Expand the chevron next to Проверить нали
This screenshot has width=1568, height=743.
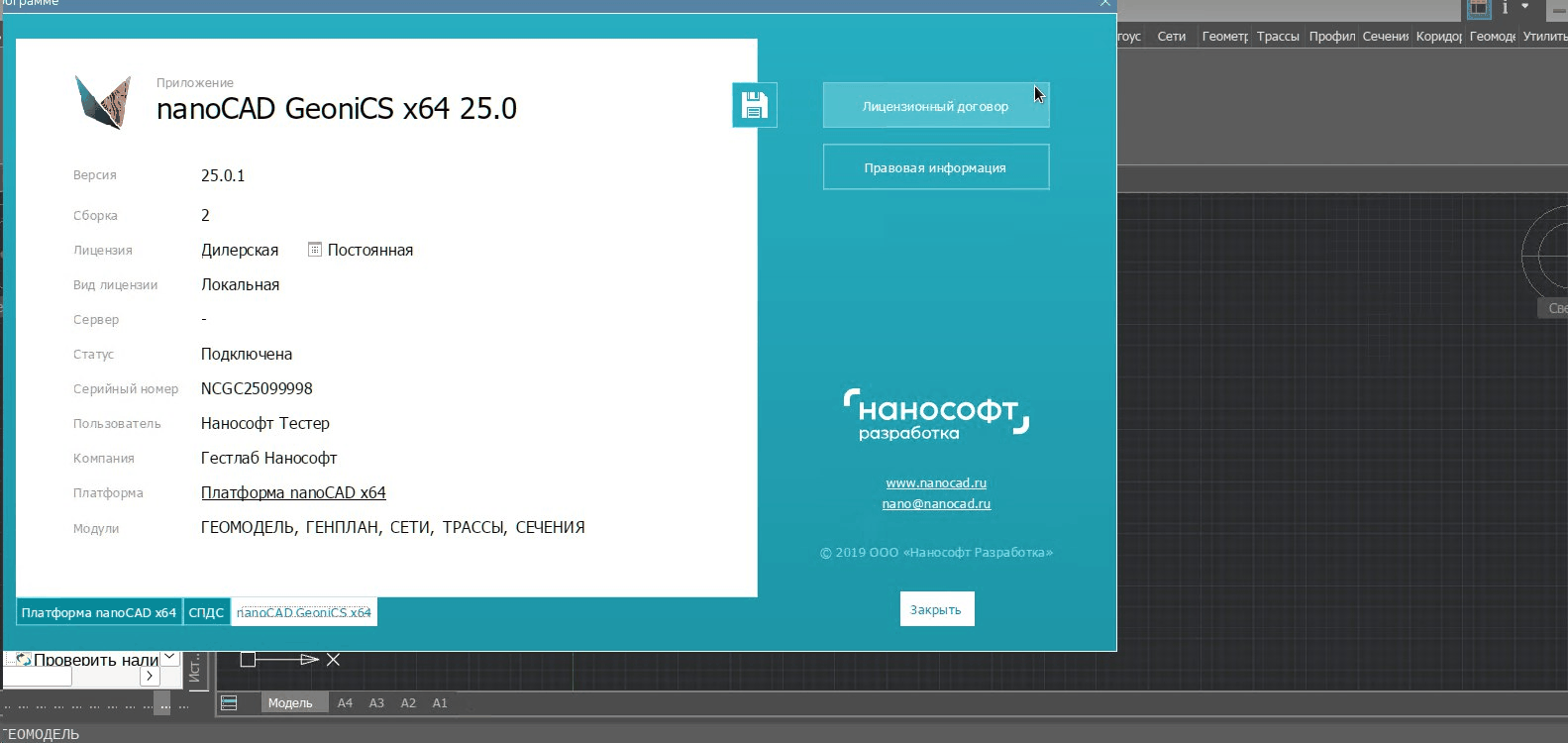coord(169,657)
